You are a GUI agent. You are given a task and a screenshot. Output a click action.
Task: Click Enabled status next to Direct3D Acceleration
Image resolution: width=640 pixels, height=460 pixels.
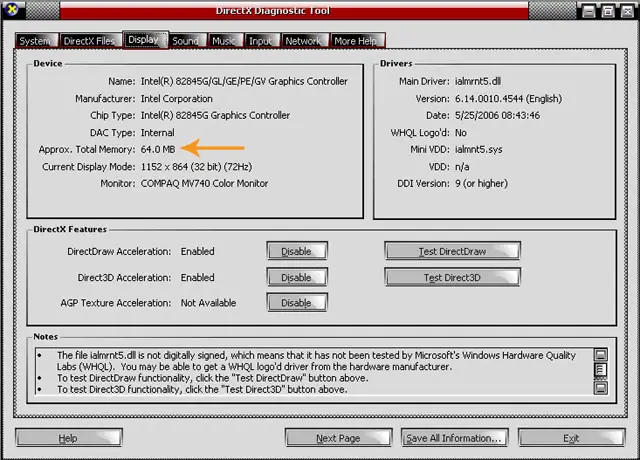click(198, 277)
